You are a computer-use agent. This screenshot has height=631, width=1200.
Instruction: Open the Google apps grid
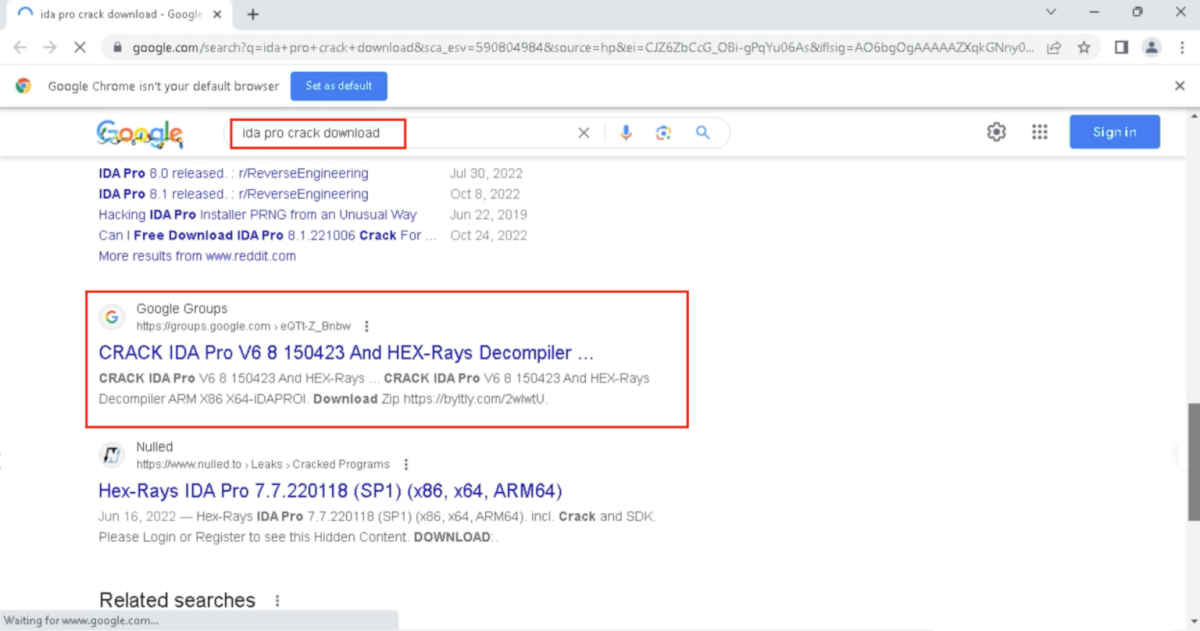click(1039, 132)
